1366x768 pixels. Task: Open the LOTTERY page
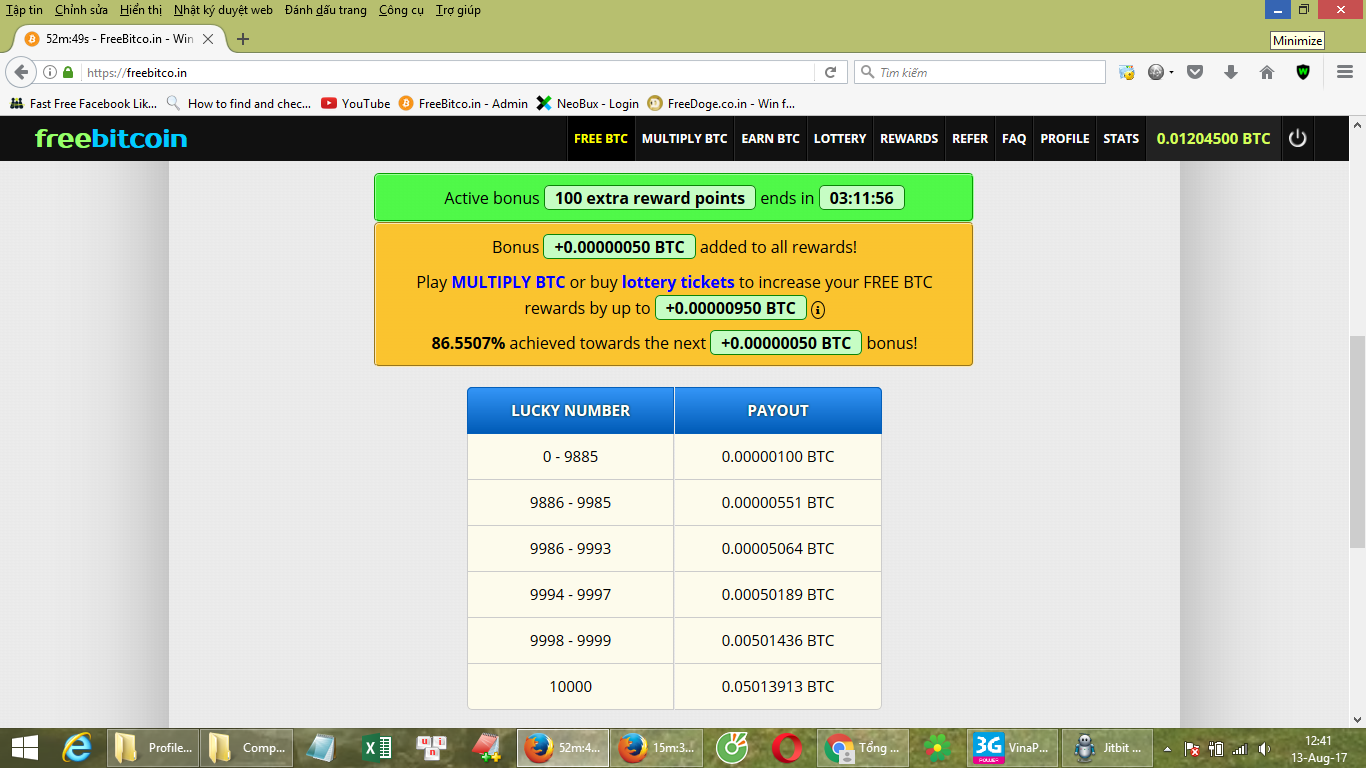[x=840, y=138]
